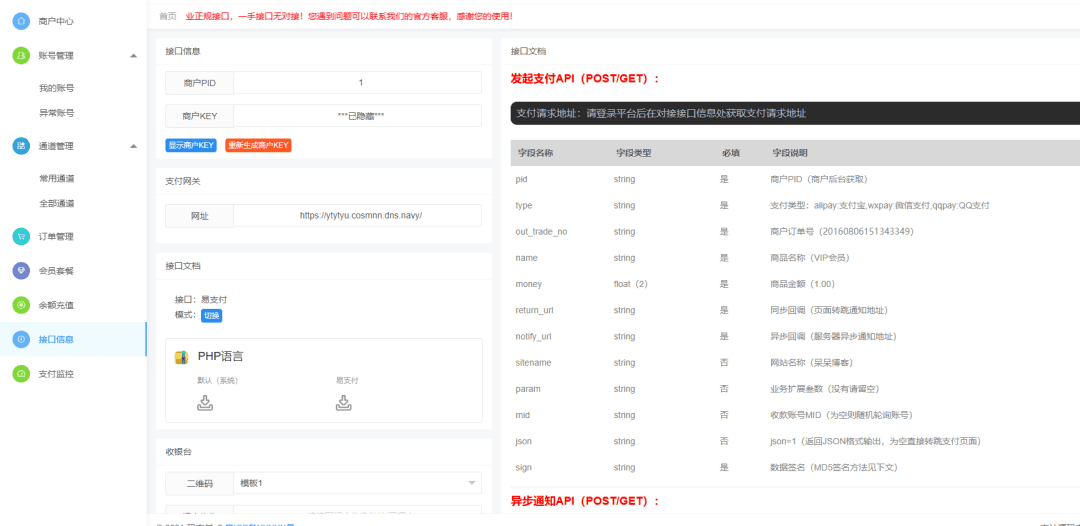Click the 会员套餐 diamond icon

(x=21, y=271)
